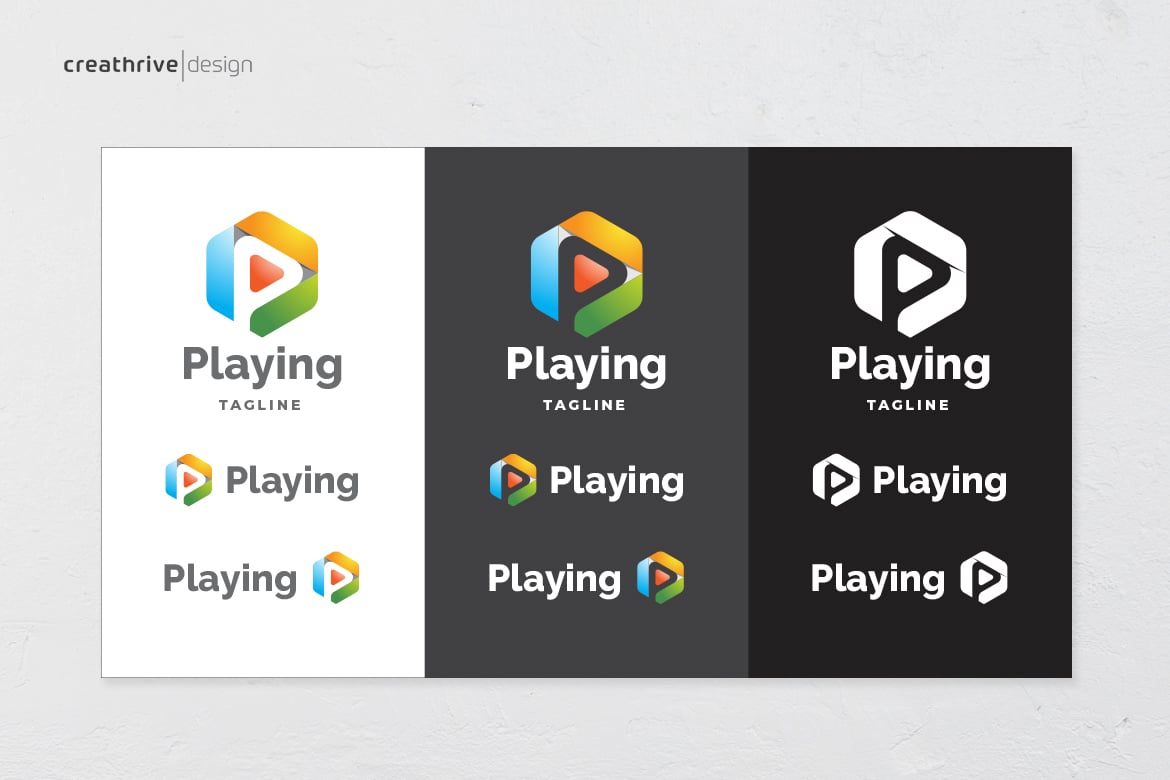The width and height of the screenshot is (1170, 780).
Task: Select small white hexagon icon following Playing on black panel
Action: 983,578
